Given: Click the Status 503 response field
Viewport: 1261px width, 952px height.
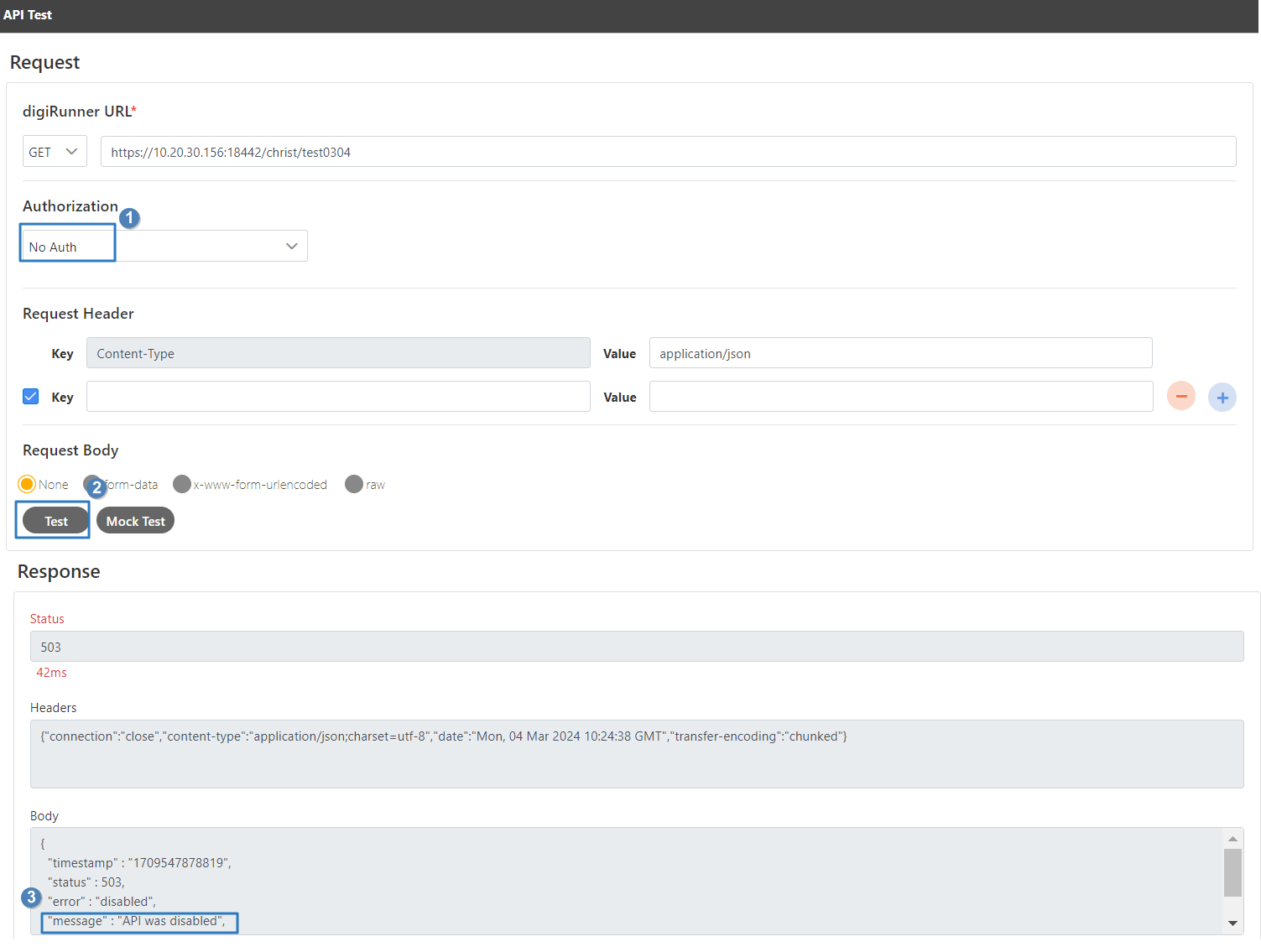Looking at the screenshot, I should click(636, 647).
